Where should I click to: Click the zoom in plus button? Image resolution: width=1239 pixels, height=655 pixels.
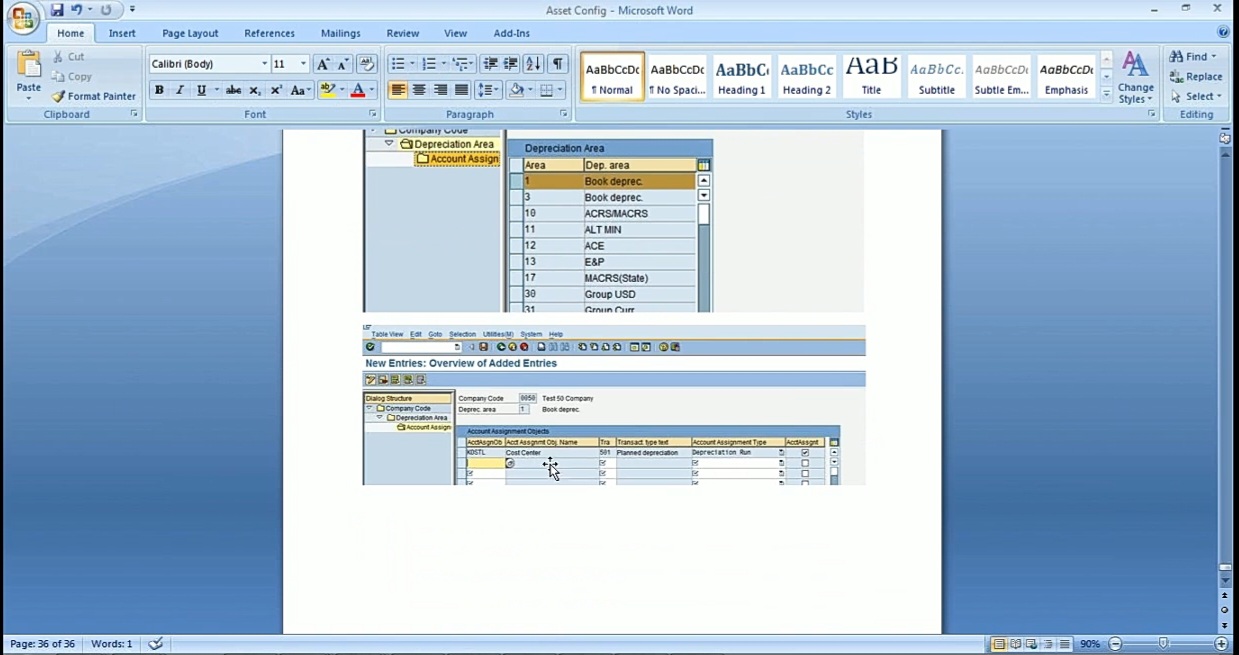coord(1221,644)
